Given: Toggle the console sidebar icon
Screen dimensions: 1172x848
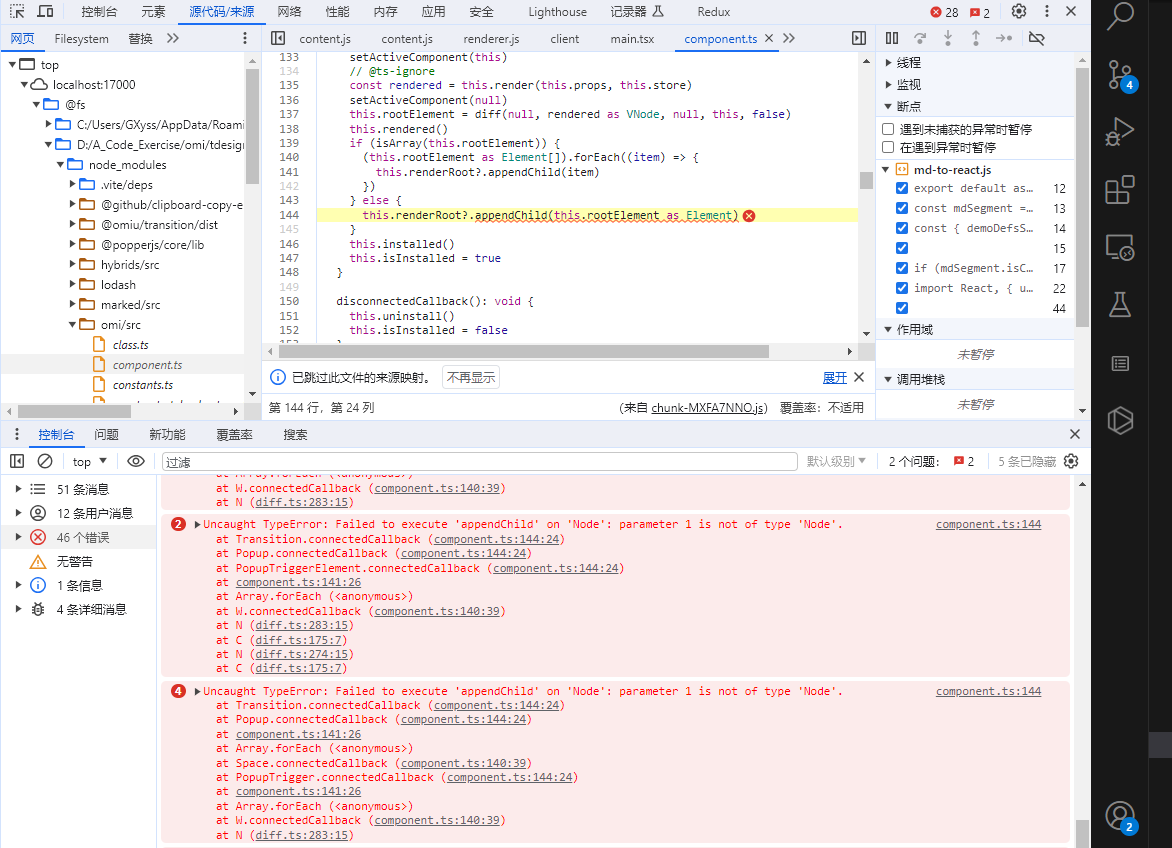Looking at the screenshot, I should tap(17, 461).
